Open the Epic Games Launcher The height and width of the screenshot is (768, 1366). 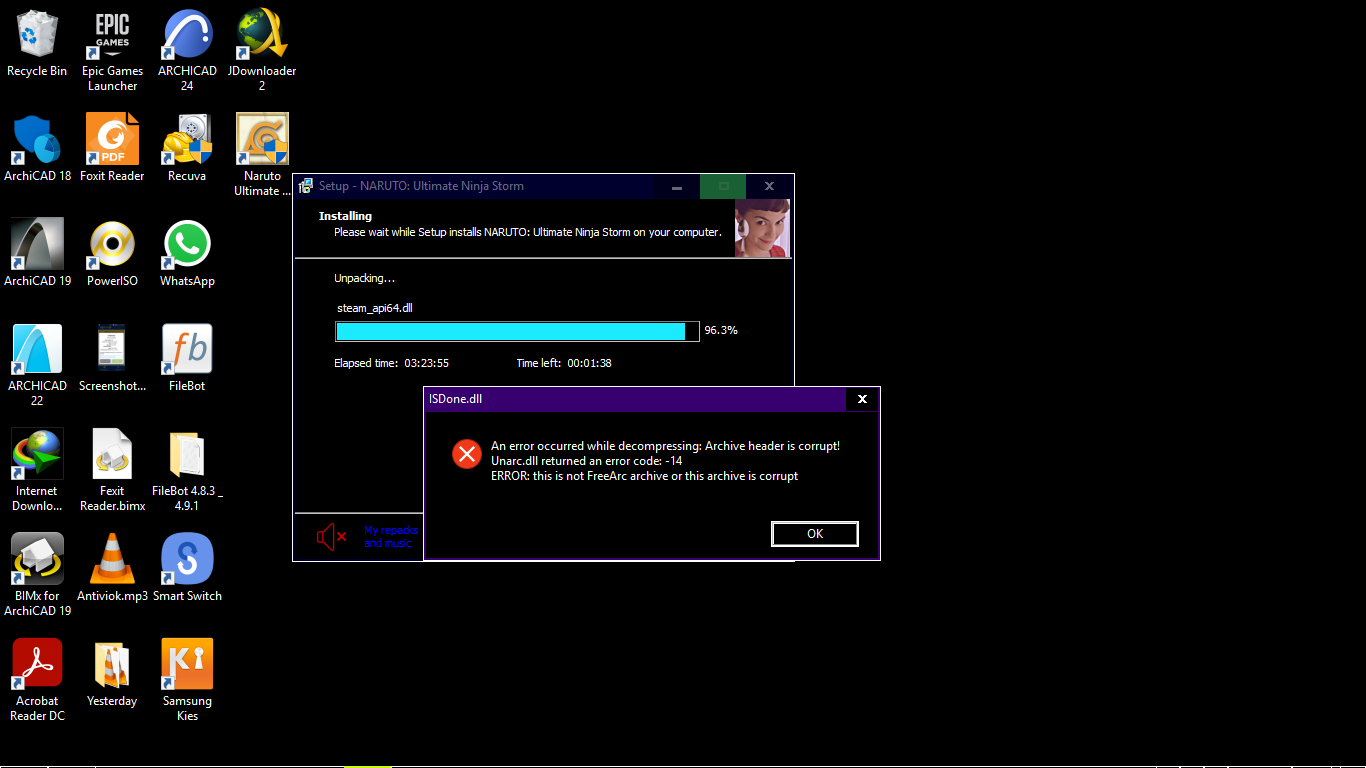[x=112, y=32]
